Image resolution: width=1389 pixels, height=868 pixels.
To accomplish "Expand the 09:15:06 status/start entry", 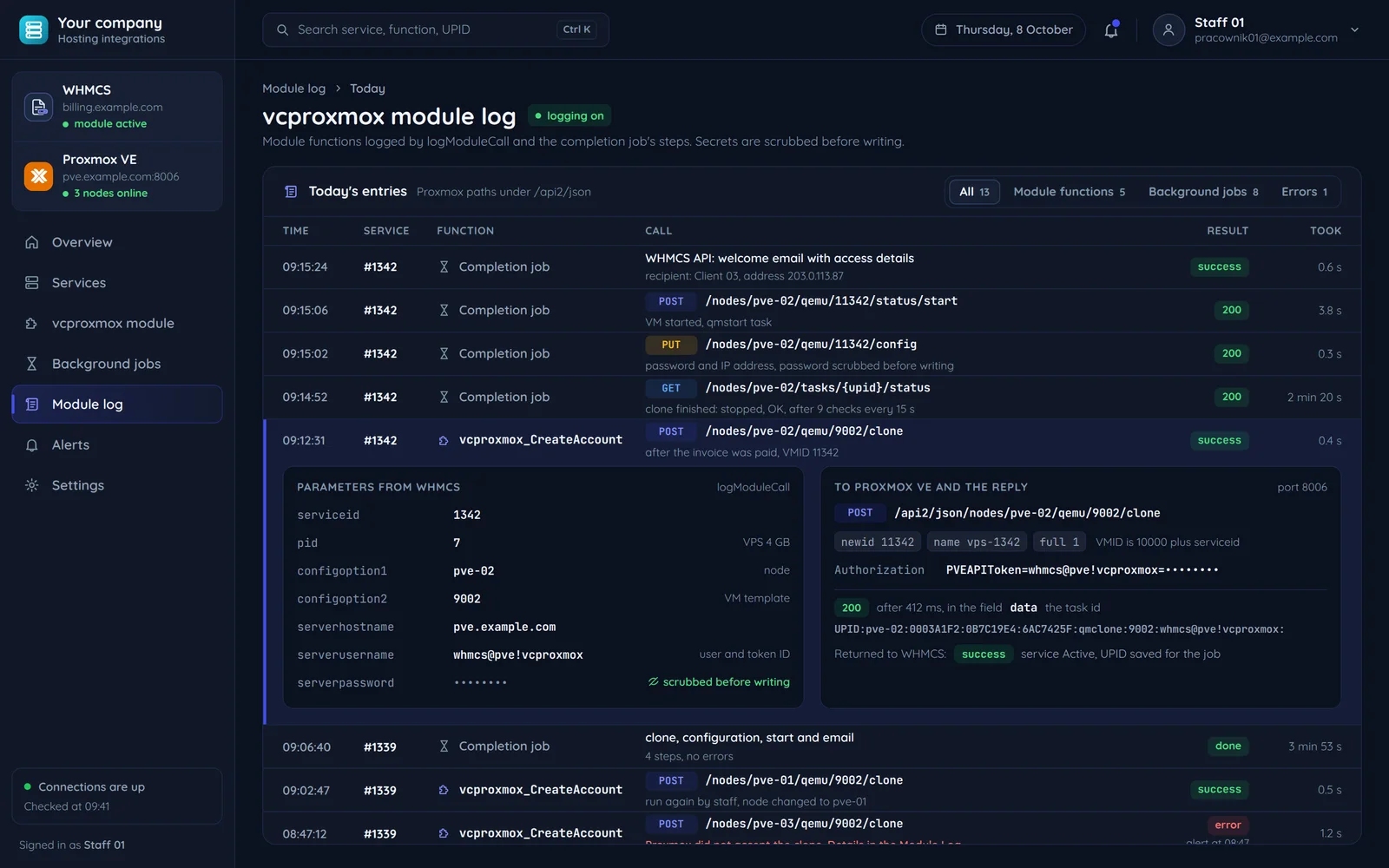I will coord(812,311).
